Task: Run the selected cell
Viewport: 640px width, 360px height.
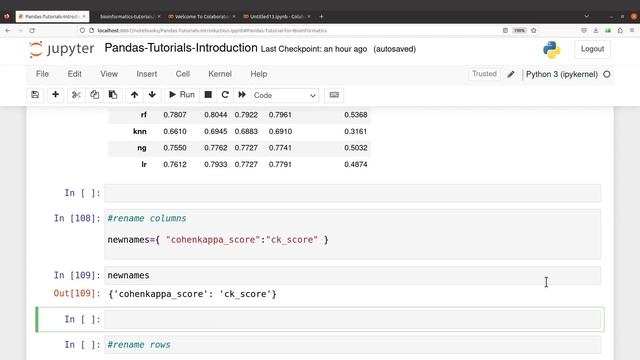Action: click(x=182, y=95)
